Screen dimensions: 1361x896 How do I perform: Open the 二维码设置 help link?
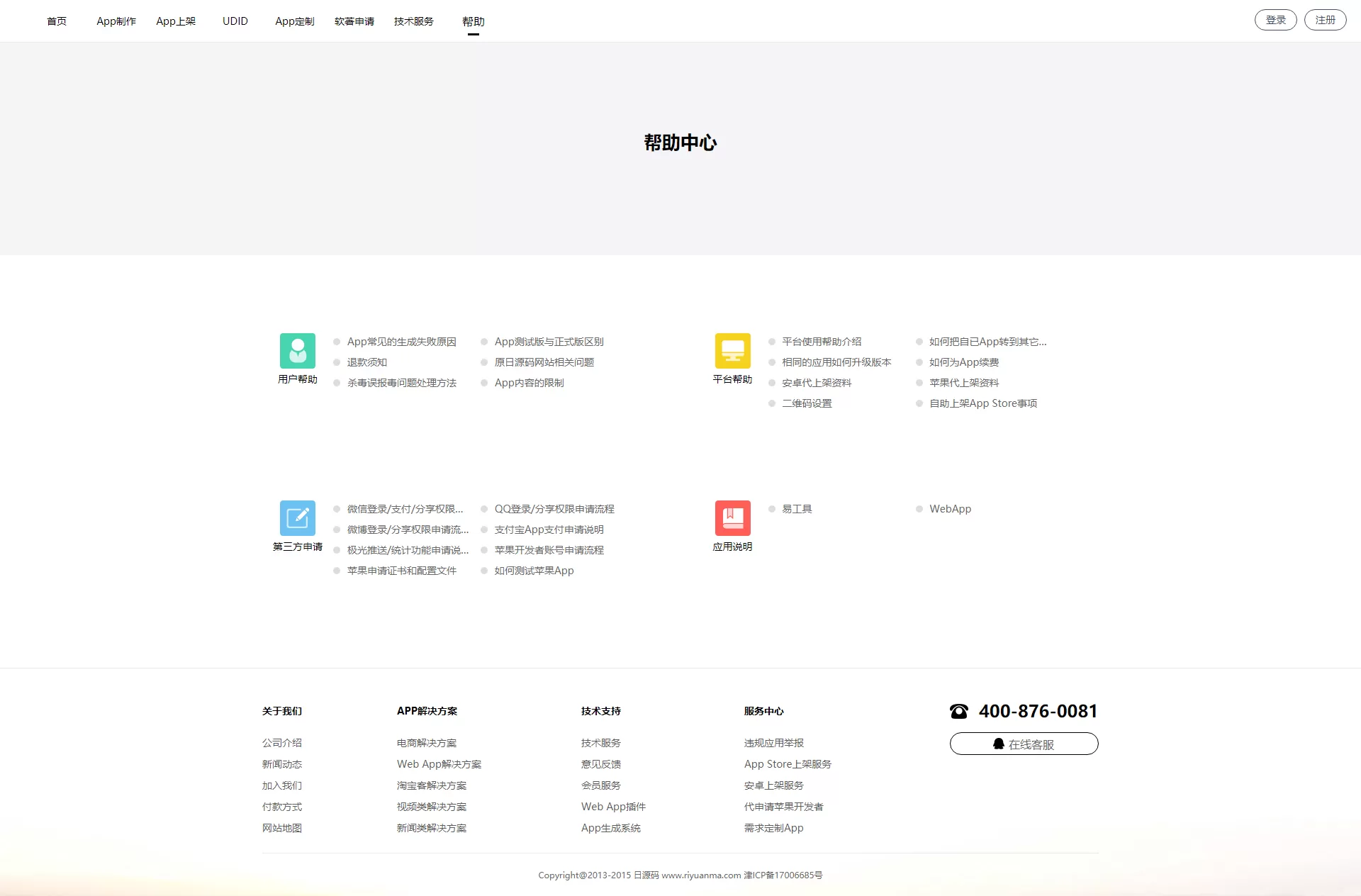point(807,403)
